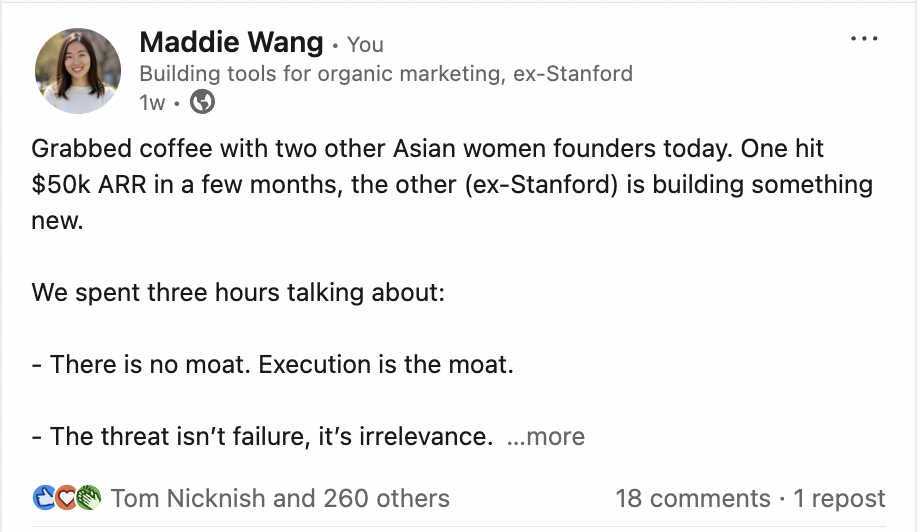920x532 pixels.
Task: Click the green clapping Celebrate reaction icon
Action: [89, 497]
